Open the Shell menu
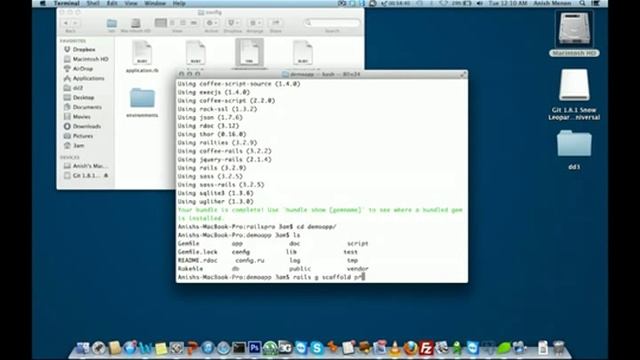 (x=93, y=3)
